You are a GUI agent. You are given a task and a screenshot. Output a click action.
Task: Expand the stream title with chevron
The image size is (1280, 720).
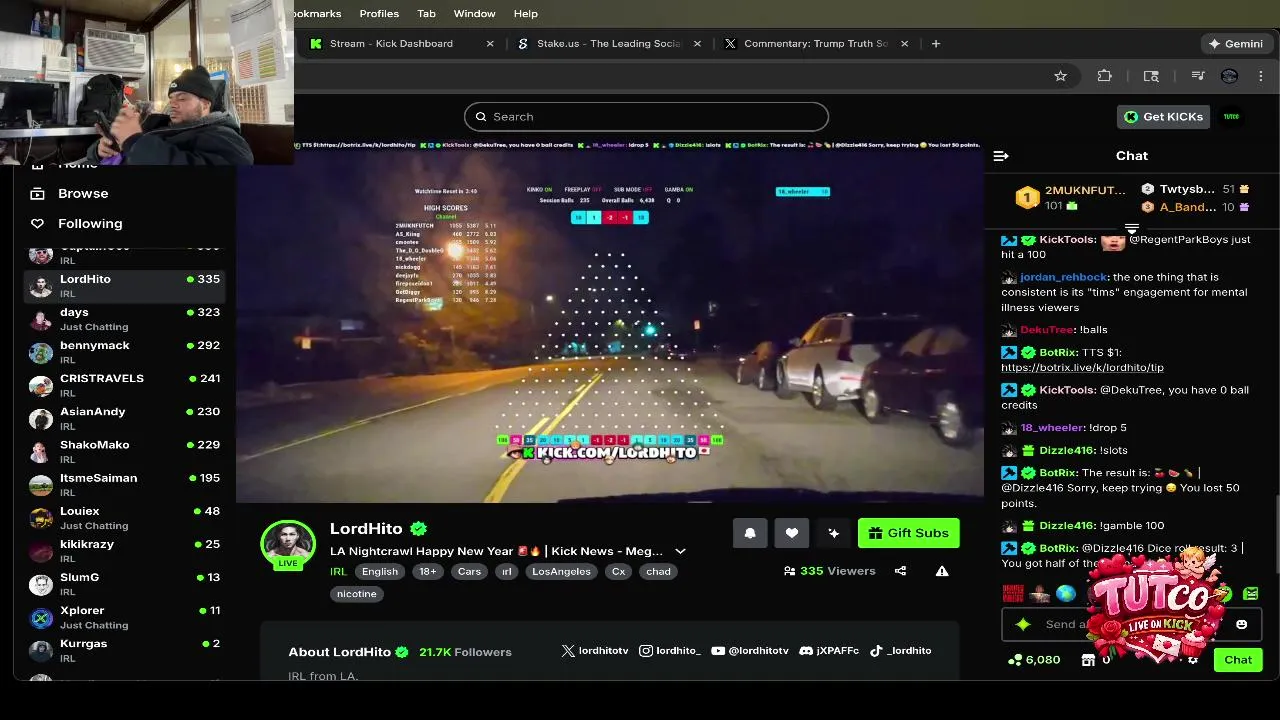click(x=680, y=551)
